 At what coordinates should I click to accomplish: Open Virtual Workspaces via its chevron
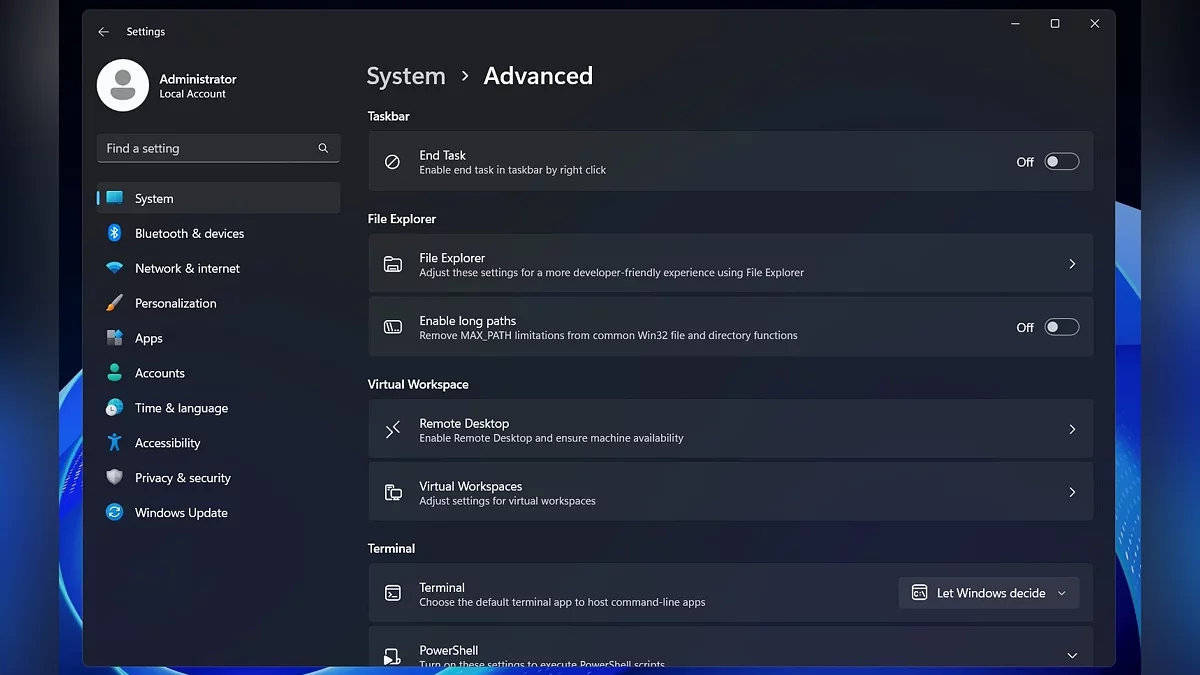click(x=1071, y=492)
